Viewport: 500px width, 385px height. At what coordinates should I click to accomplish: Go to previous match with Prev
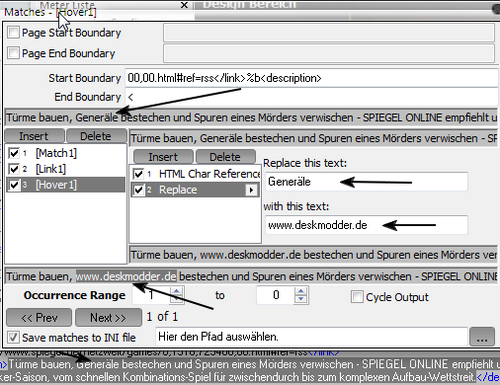tap(39, 318)
